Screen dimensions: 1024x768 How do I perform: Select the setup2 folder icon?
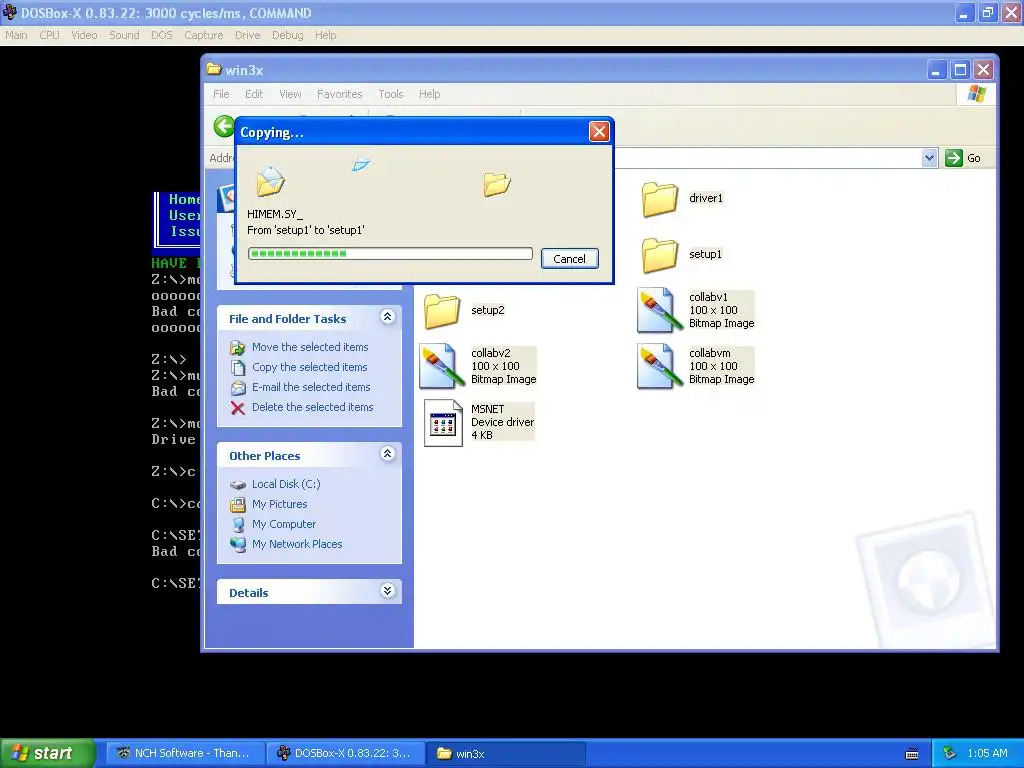(x=442, y=311)
